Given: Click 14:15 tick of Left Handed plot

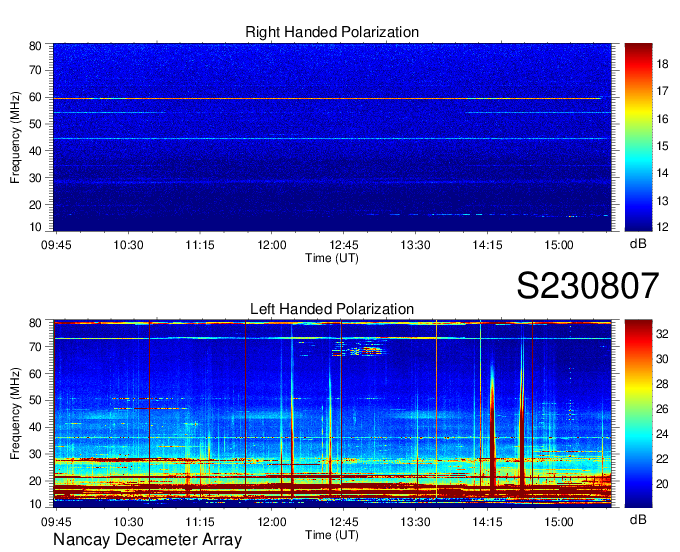Looking at the screenshot, I should coord(487,522).
